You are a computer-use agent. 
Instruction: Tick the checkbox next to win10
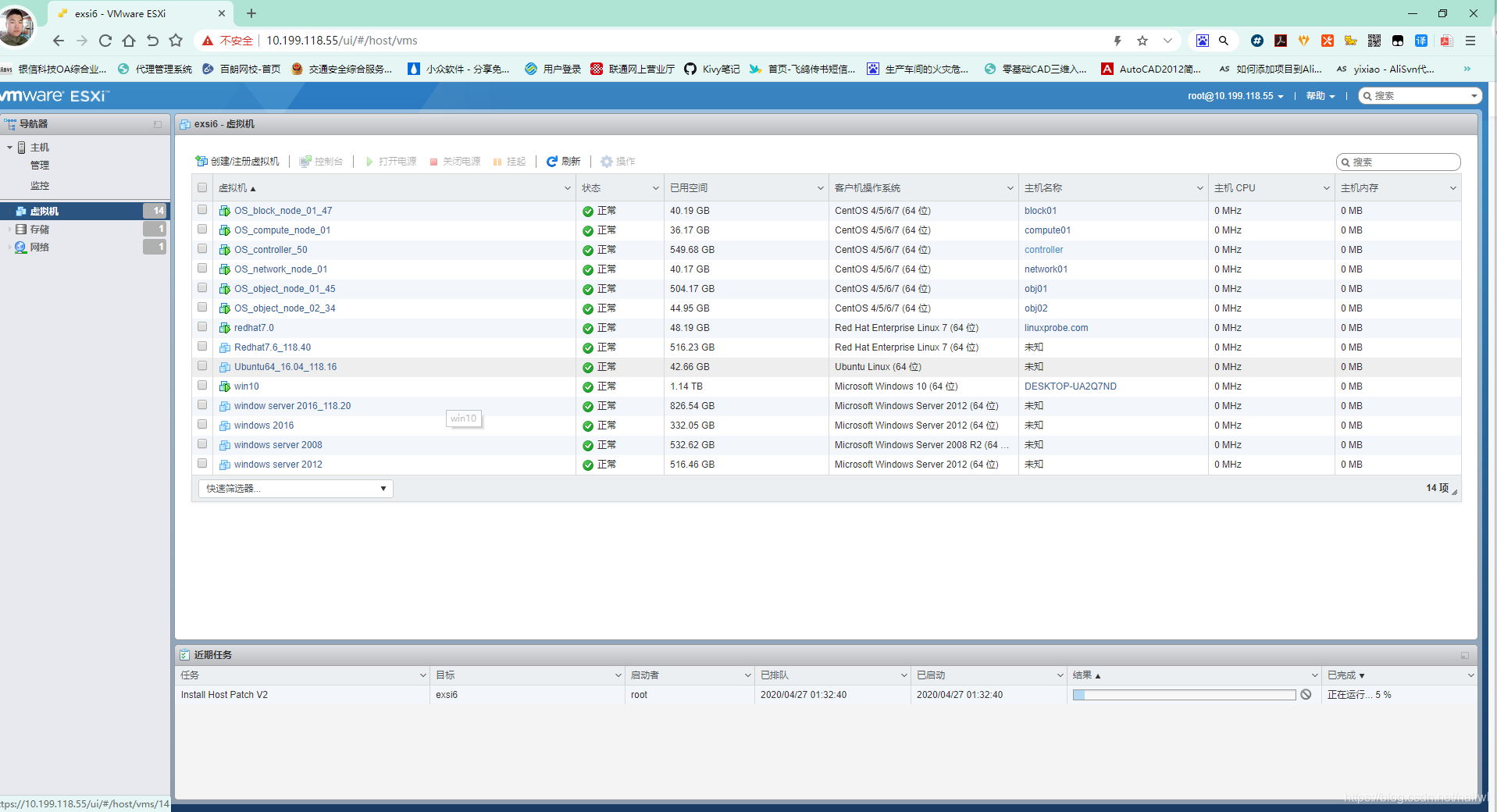coord(202,386)
